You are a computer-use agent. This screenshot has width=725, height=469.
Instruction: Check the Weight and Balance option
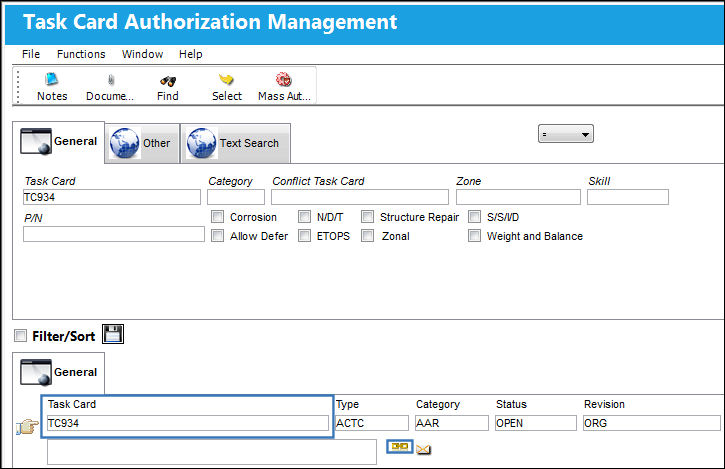pyautogui.click(x=474, y=235)
